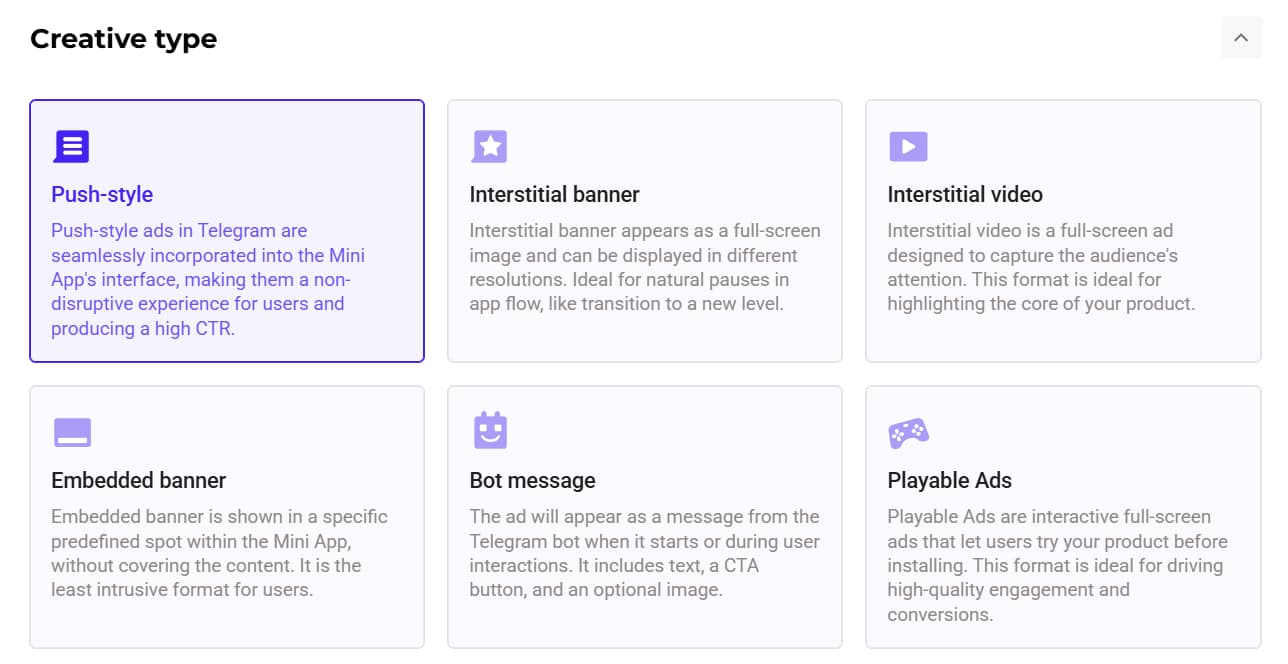Viewport: 1288px width, 664px height.
Task: Click the Interstitial video description text
Action: click(x=1040, y=267)
